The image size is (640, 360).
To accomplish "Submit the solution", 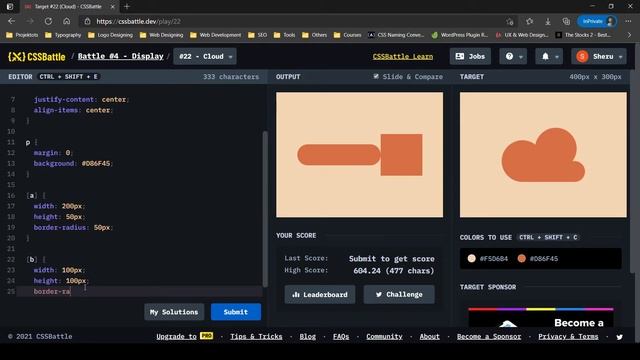I will click(236, 312).
